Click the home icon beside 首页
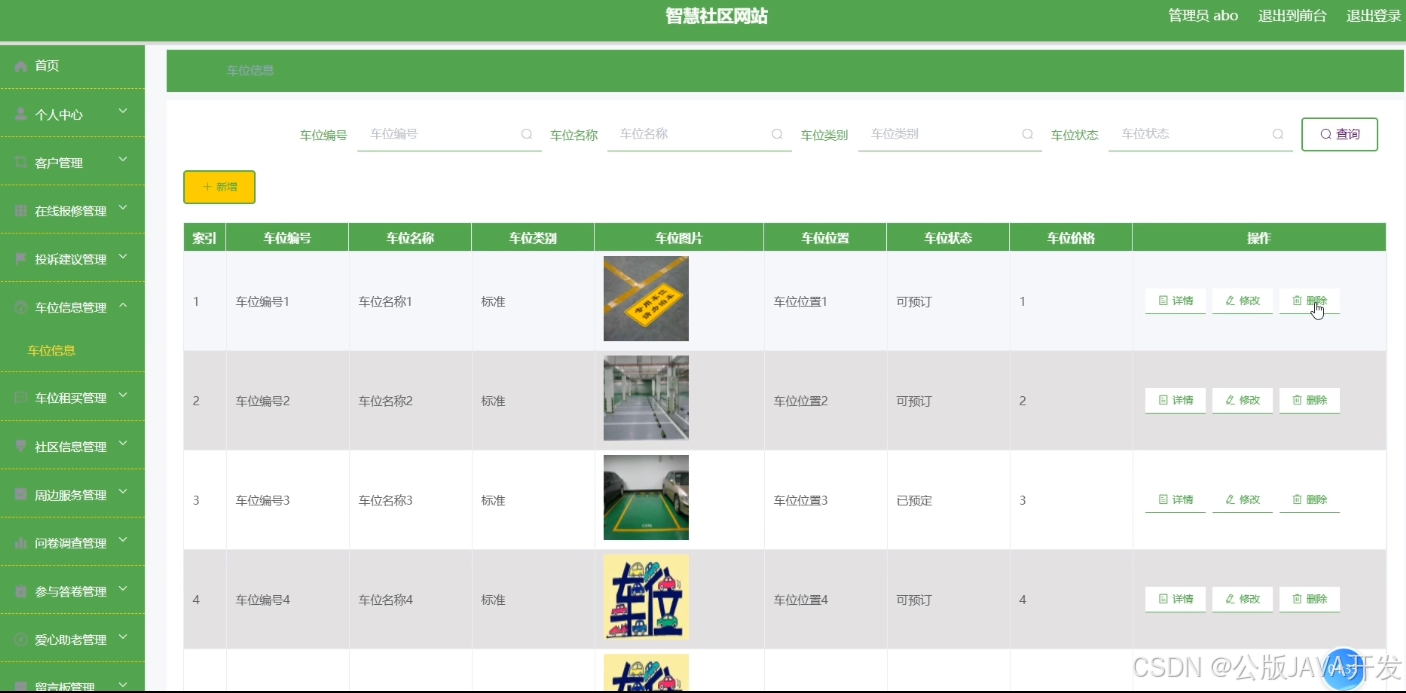1406x693 pixels. coord(21,66)
